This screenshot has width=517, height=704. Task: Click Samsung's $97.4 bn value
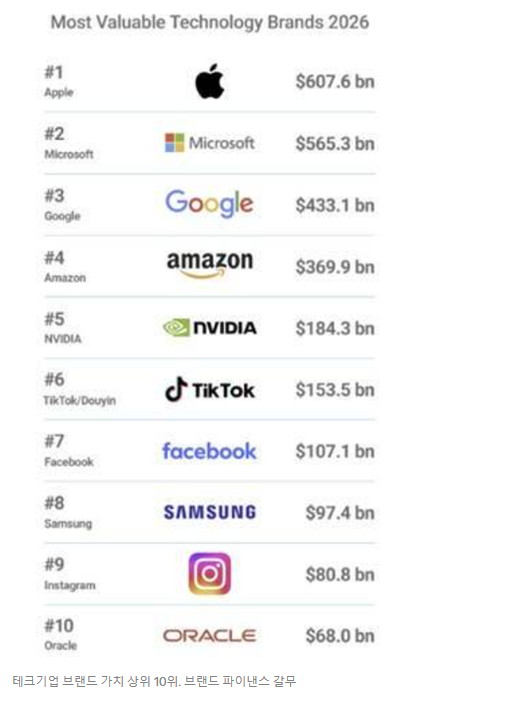340,513
